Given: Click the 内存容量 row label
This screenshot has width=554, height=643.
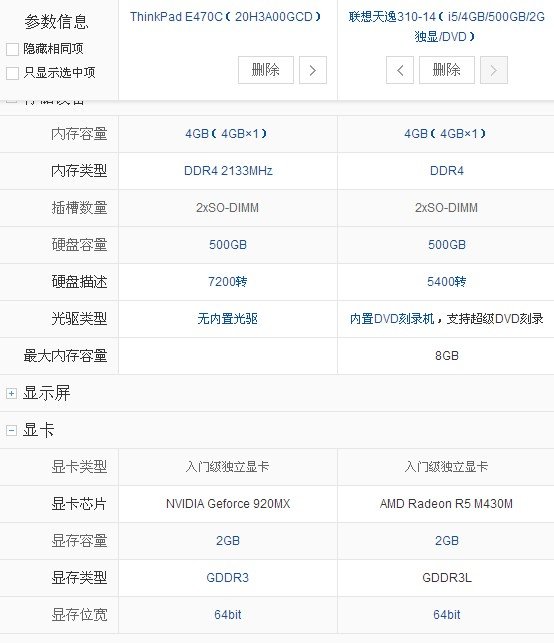Looking at the screenshot, I should point(79,134).
